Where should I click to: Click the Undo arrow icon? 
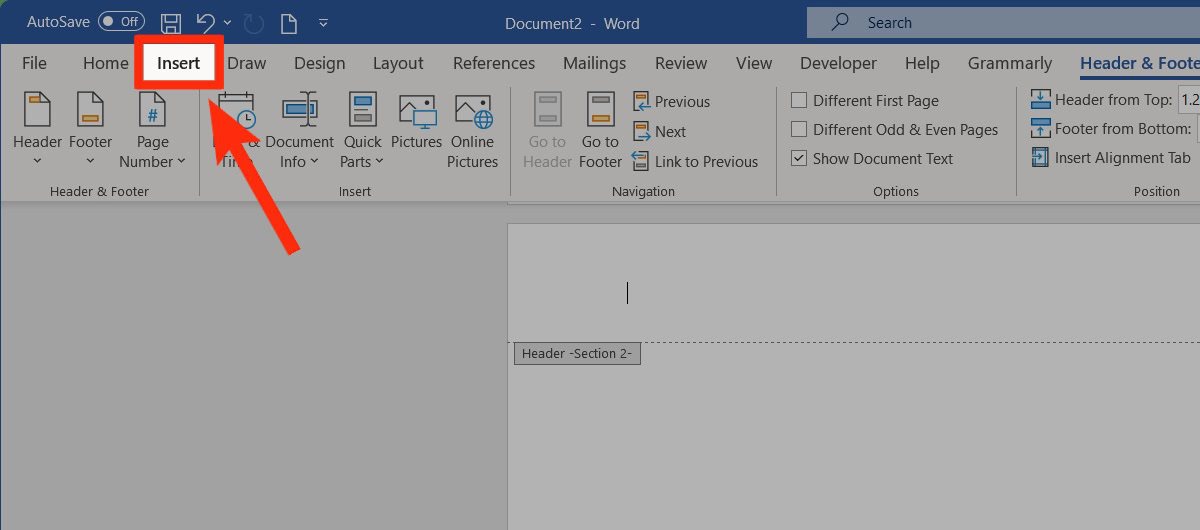(205, 22)
